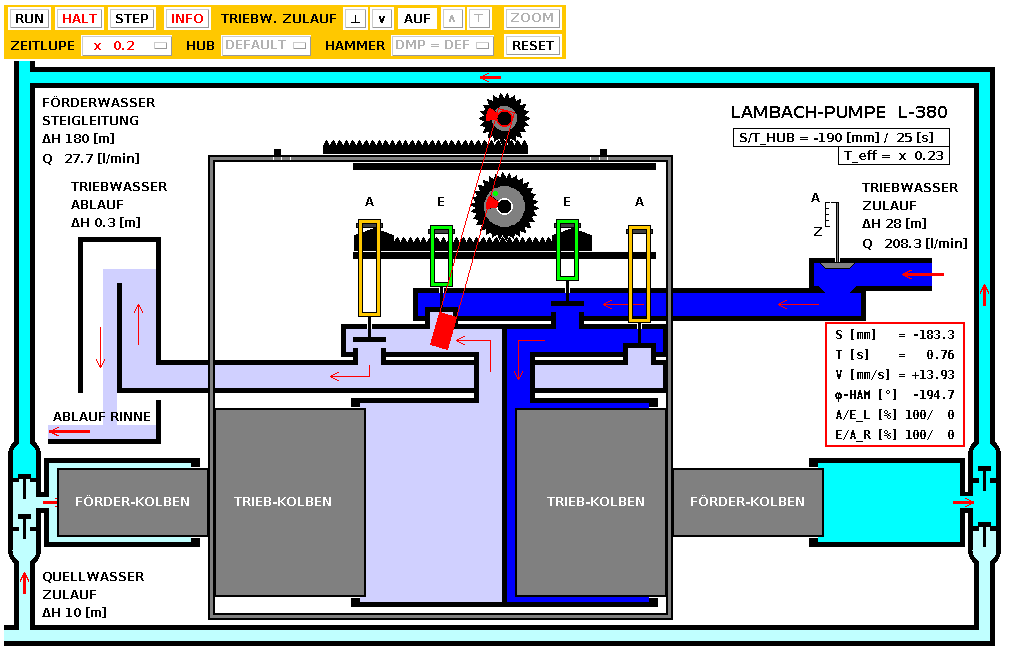
Task: Click the φ-HAM -194.7 readout
Action: tap(895, 395)
